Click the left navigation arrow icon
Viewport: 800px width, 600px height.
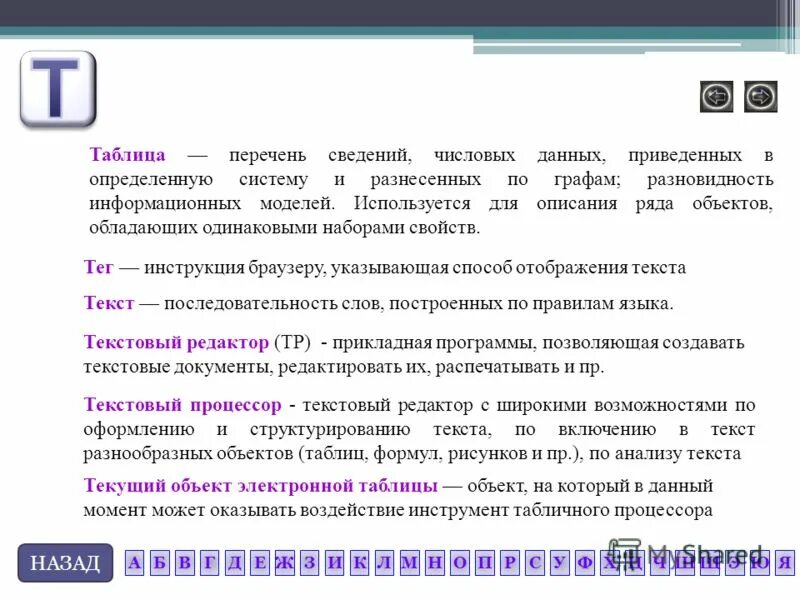(718, 95)
